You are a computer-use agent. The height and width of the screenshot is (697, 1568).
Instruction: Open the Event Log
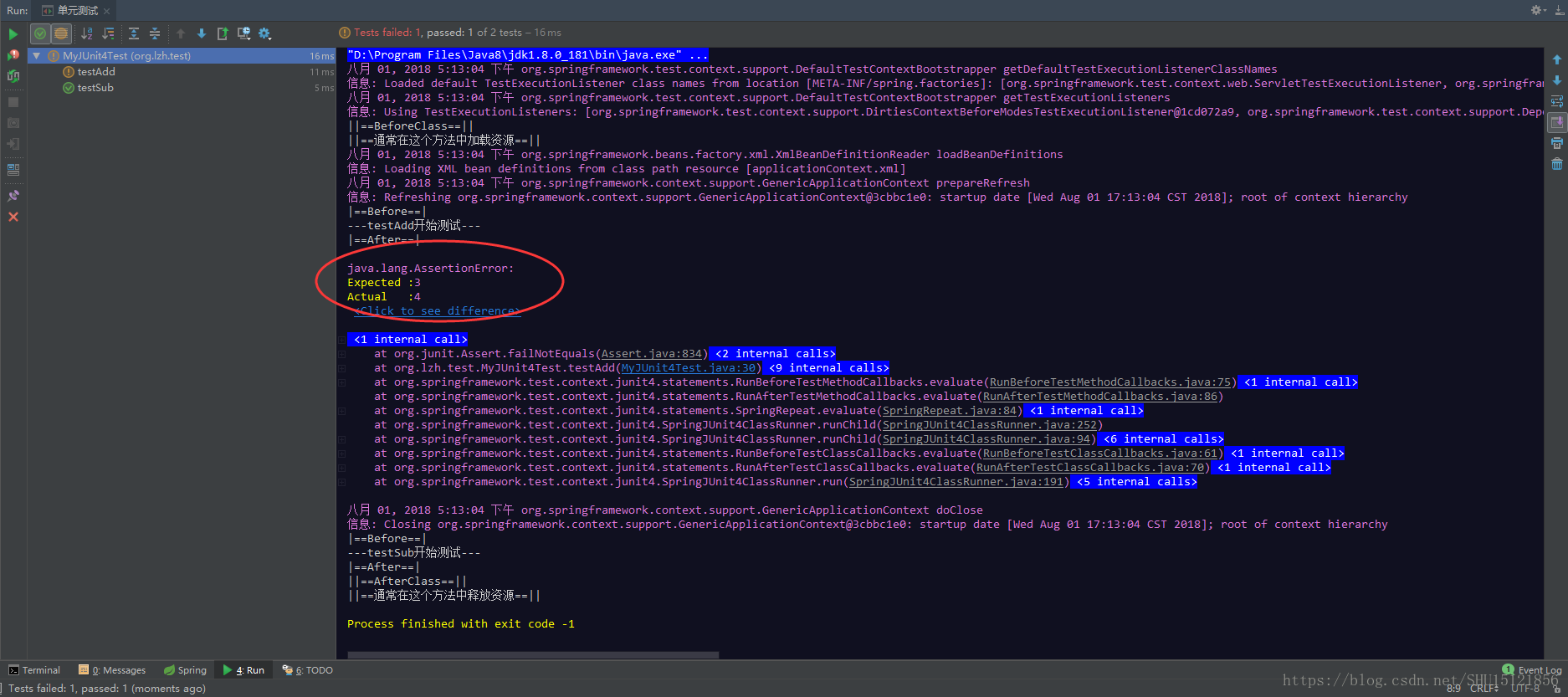1532,670
